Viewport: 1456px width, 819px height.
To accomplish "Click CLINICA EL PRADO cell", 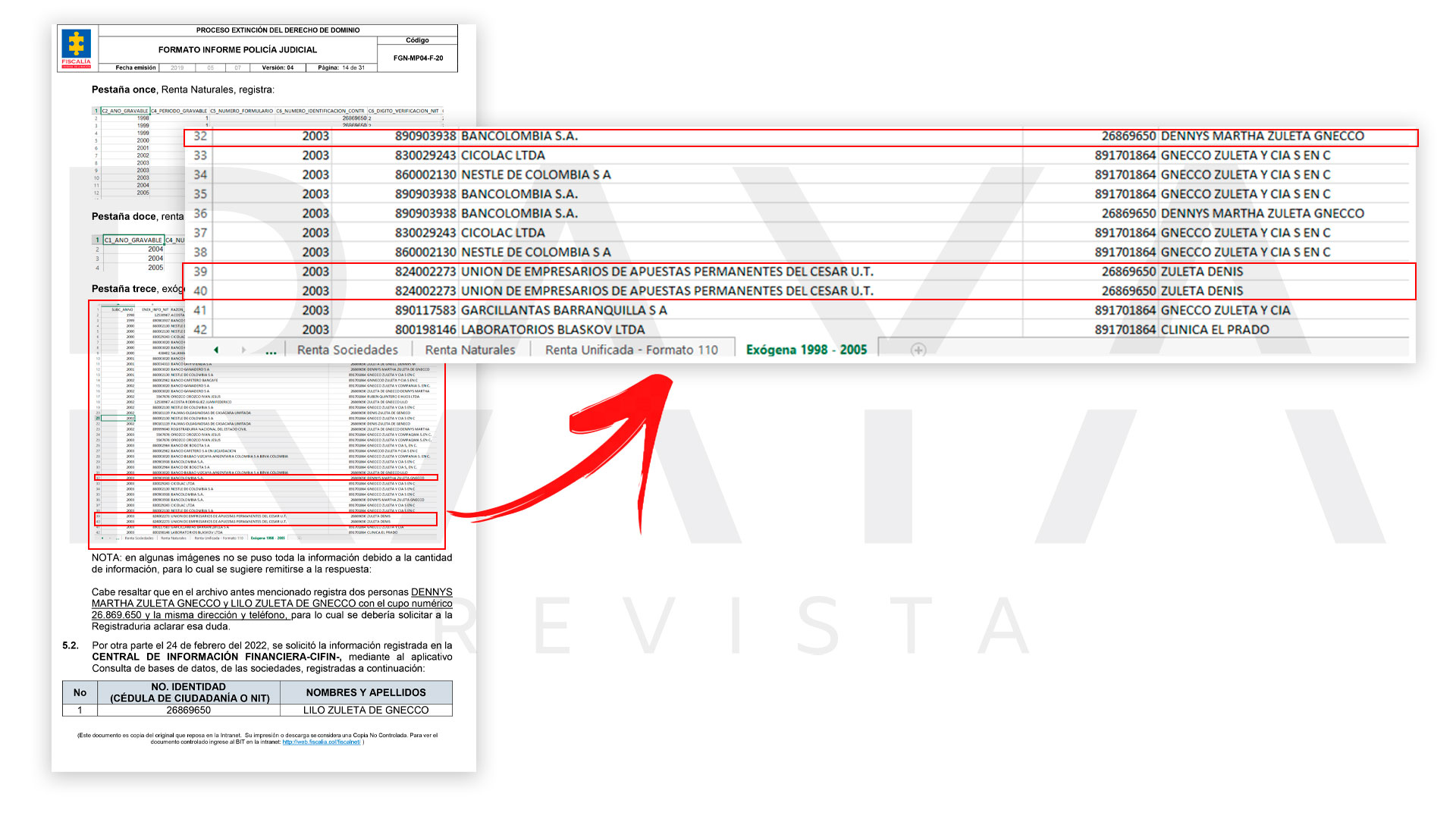I will [1215, 329].
